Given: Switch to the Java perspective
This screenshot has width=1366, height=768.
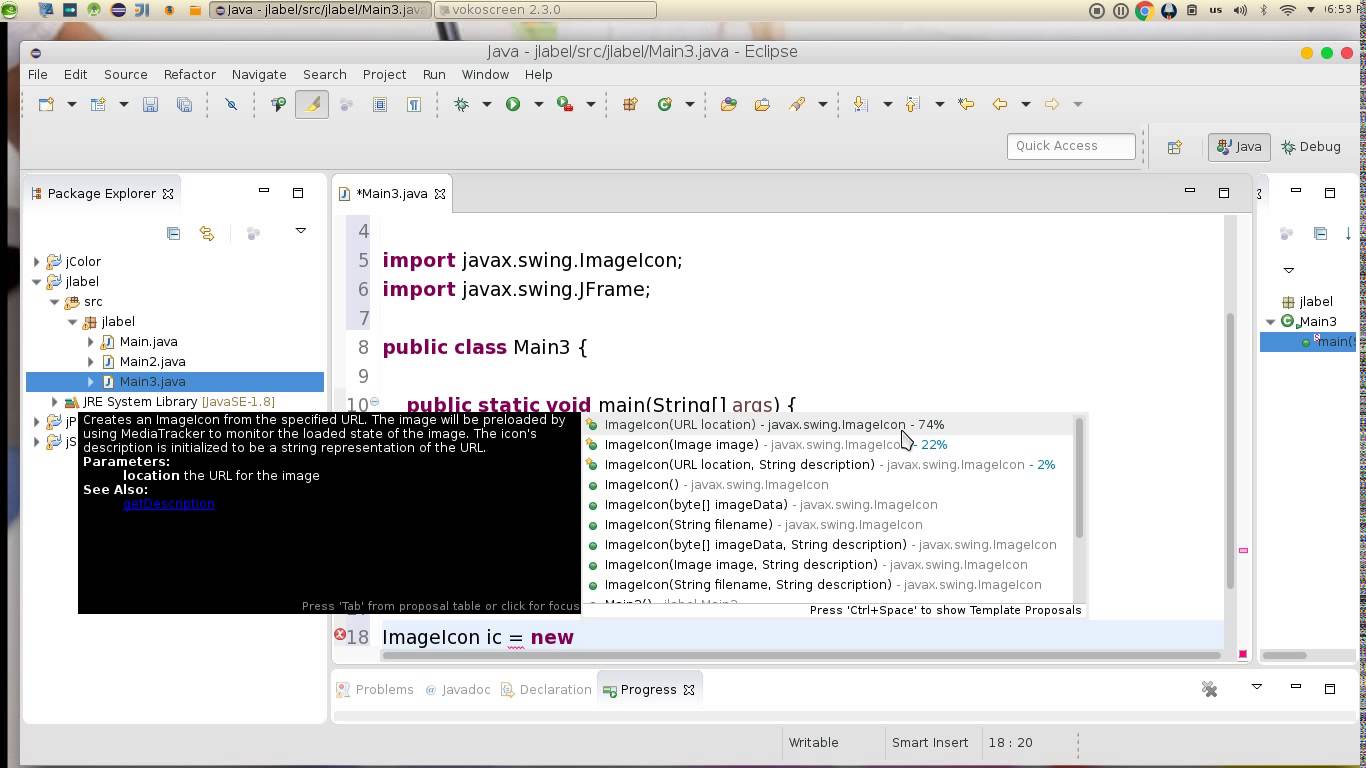Looking at the screenshot, I should pyautogui.click(x=1239, y=147).
